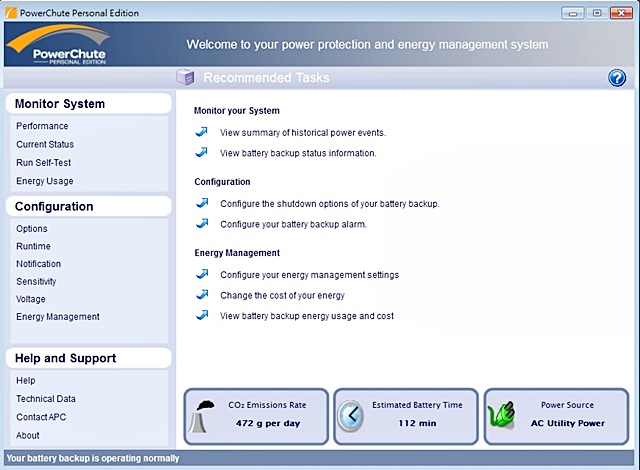The image size is (640, 470).
Task: Click the 'CO2 Emissions Rate' label
Action: coord(267,405)
